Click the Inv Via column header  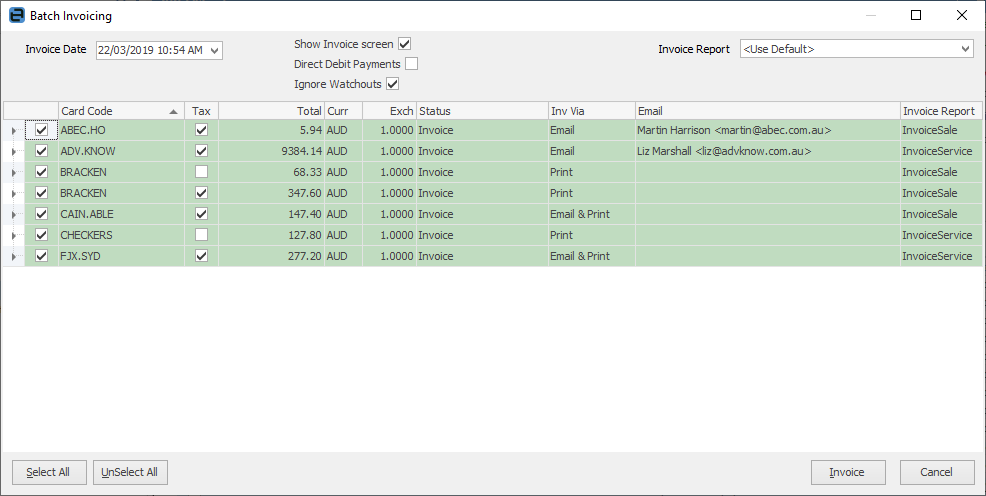pyautogui.click(x=590, y=111)
